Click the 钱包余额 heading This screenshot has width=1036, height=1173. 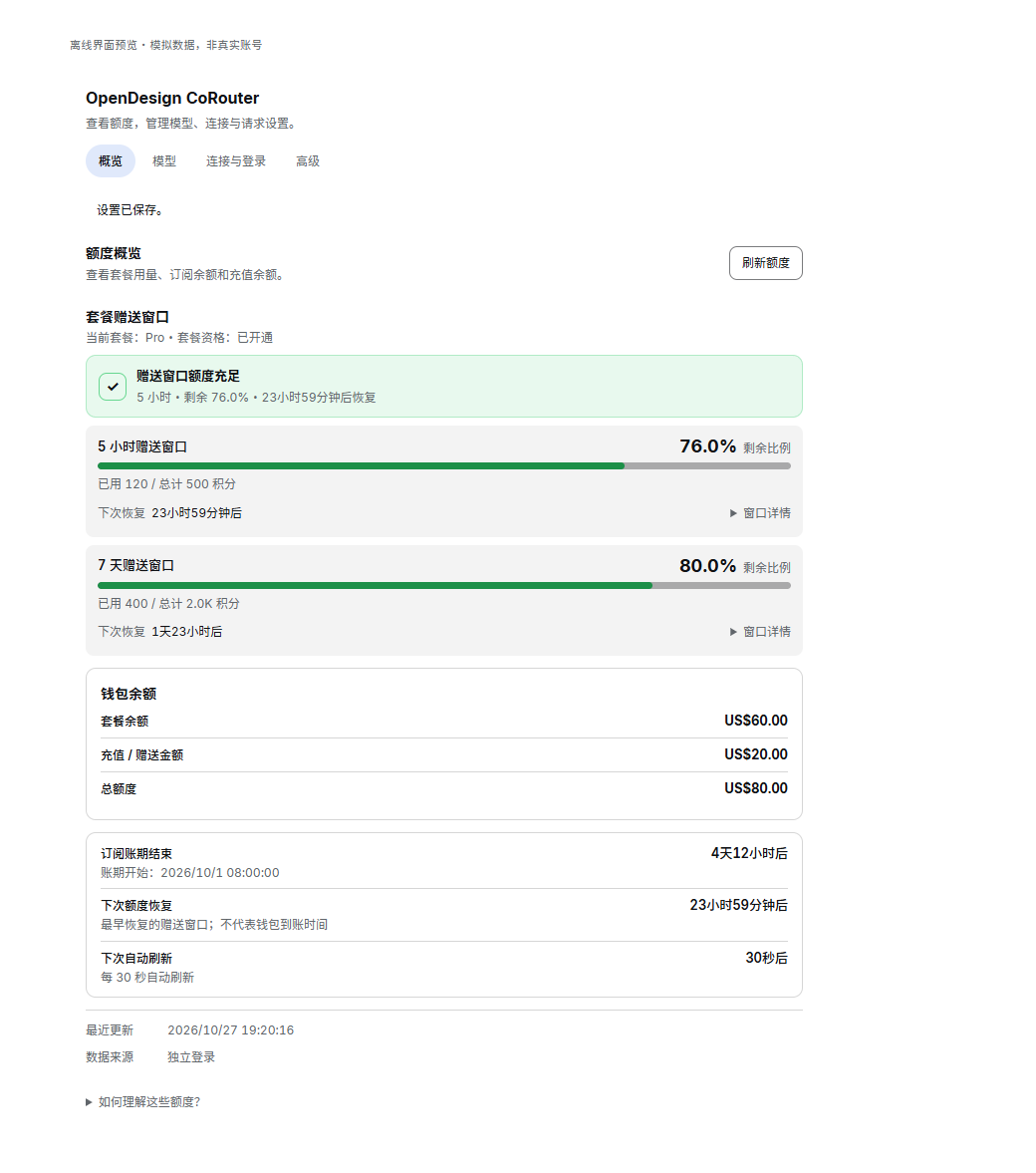coord(129,695)
